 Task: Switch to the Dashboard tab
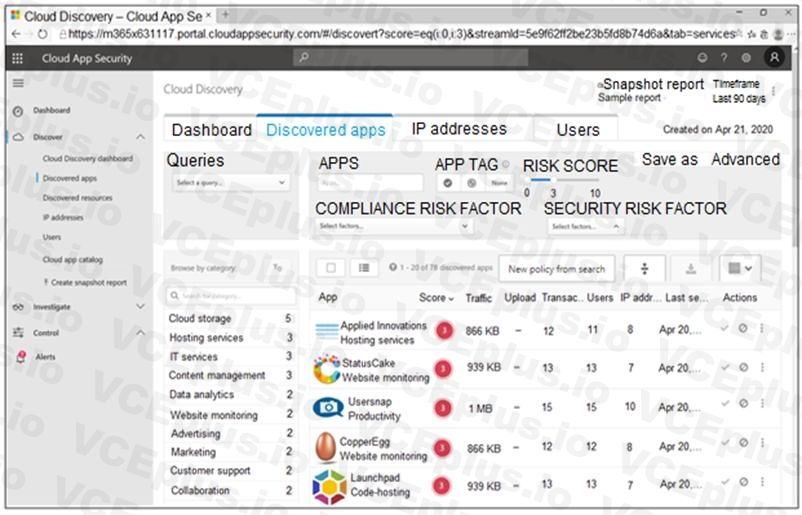click(211, 130)
